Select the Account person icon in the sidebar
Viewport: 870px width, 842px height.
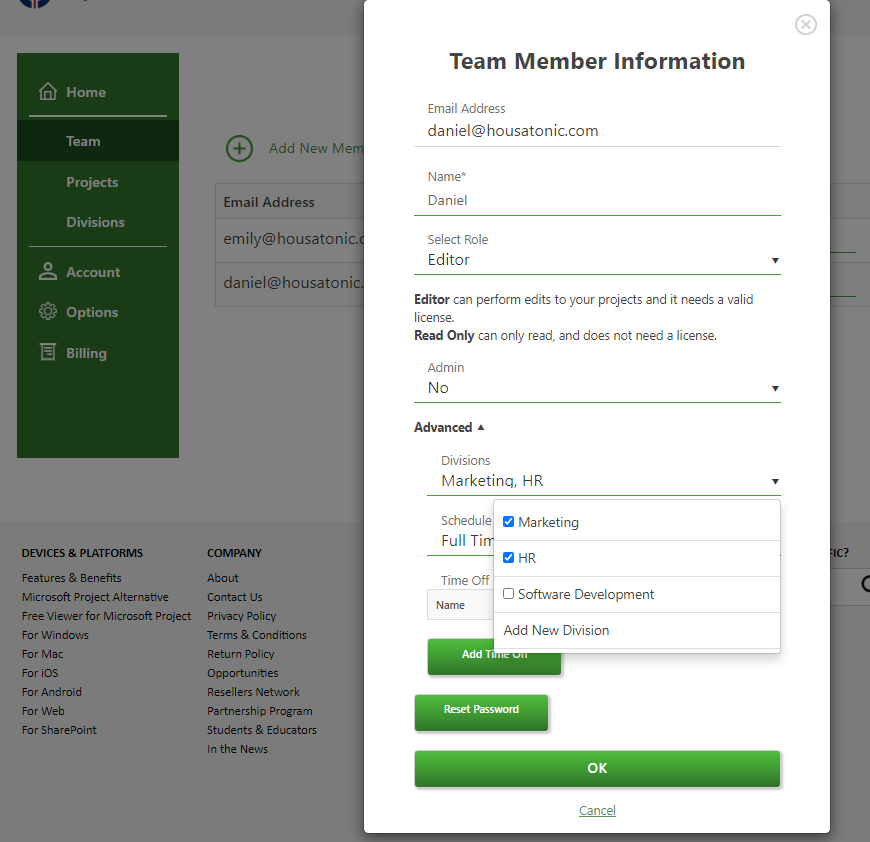47,271
